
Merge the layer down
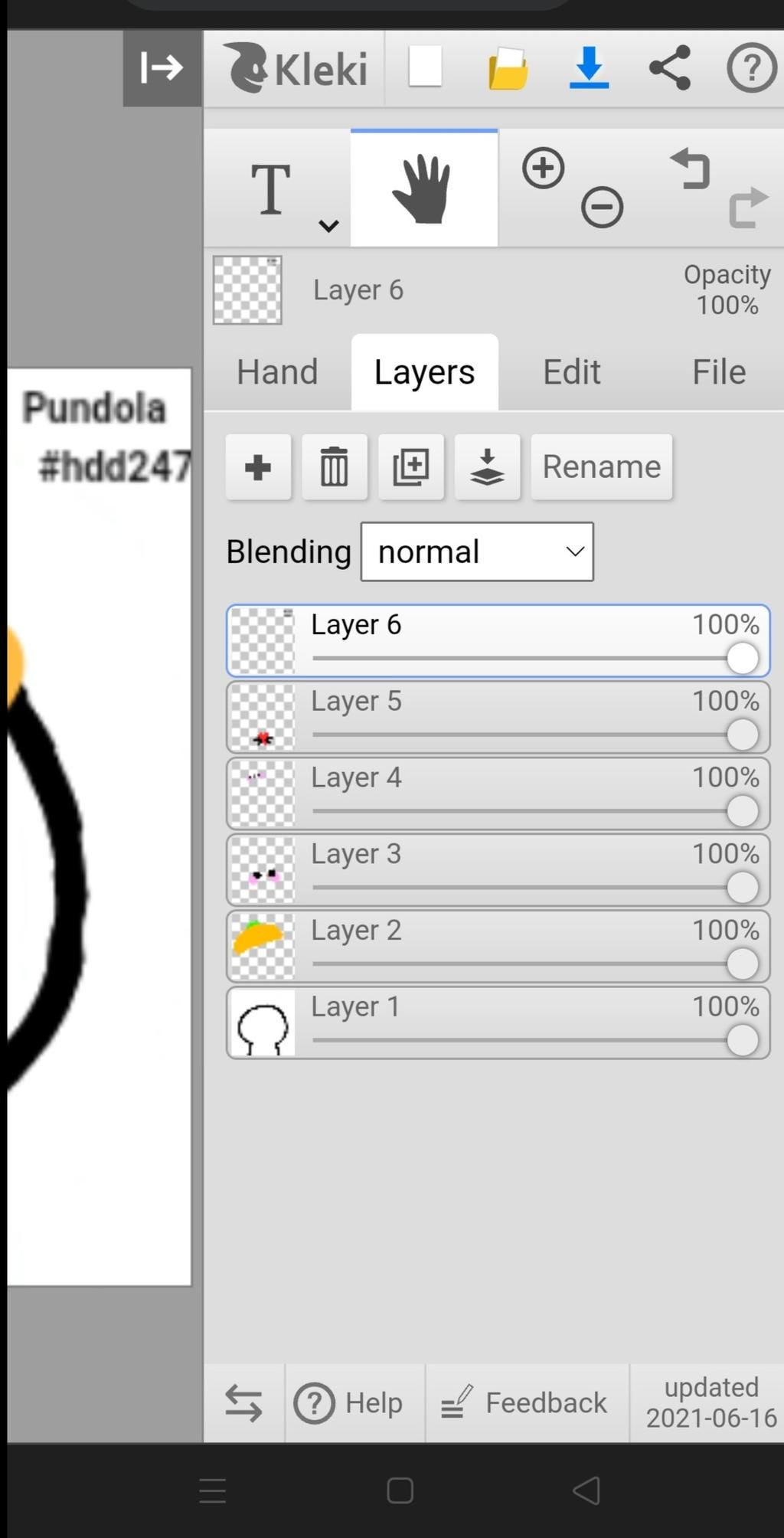coord(488,467)
